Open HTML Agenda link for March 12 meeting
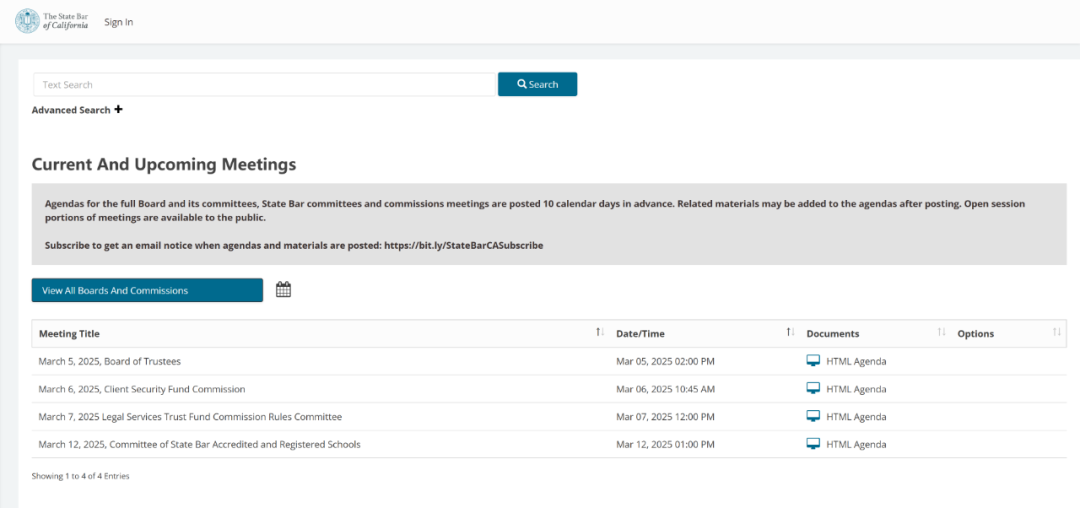 tap(856, 444)
